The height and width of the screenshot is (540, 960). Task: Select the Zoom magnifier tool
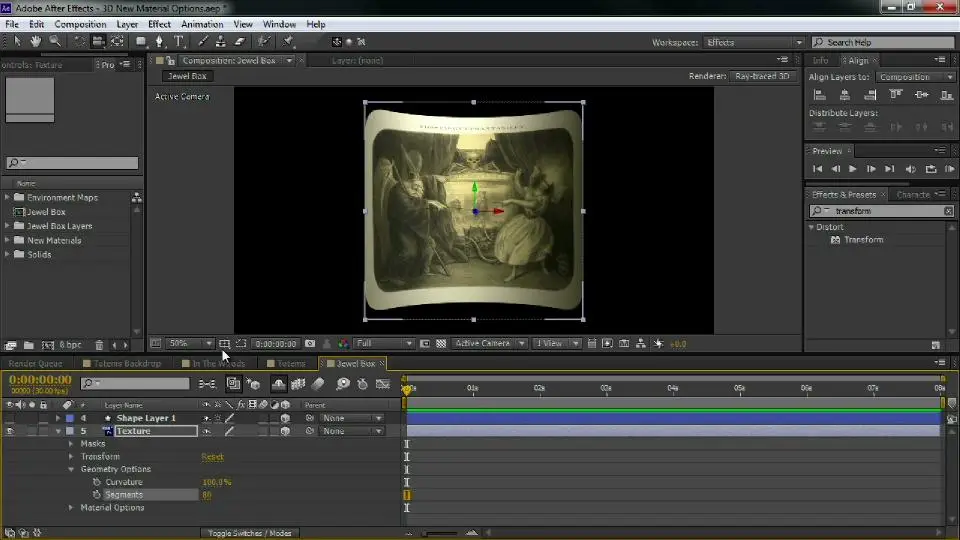(x=55, y=41)
